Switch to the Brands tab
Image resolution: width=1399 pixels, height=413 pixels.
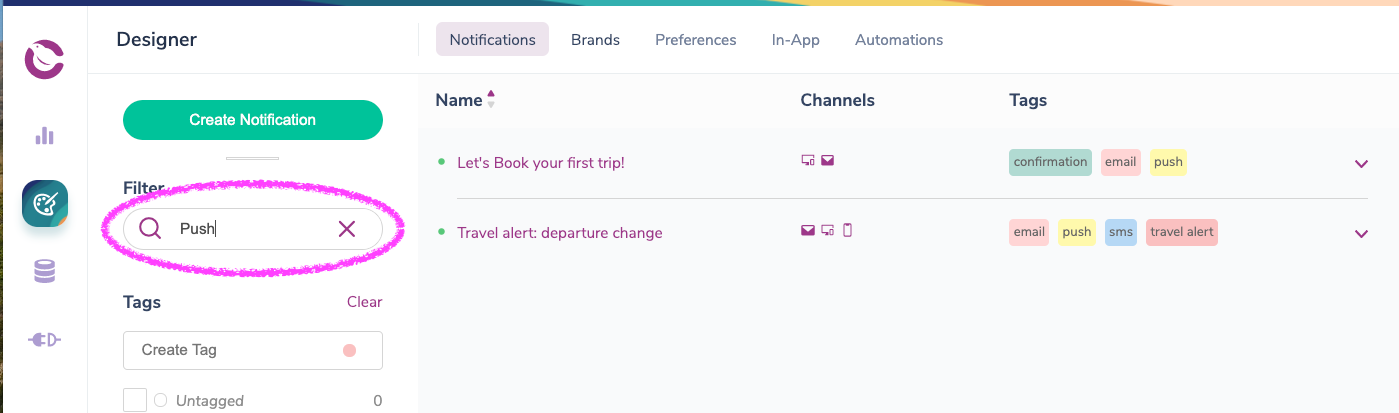[595, 40]
